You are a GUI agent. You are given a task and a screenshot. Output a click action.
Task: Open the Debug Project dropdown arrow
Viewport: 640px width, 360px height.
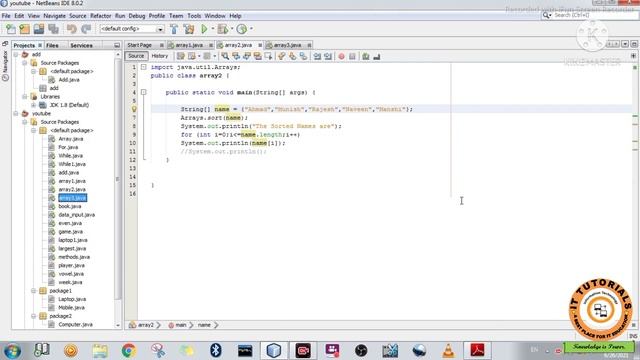tap(232, 29)
